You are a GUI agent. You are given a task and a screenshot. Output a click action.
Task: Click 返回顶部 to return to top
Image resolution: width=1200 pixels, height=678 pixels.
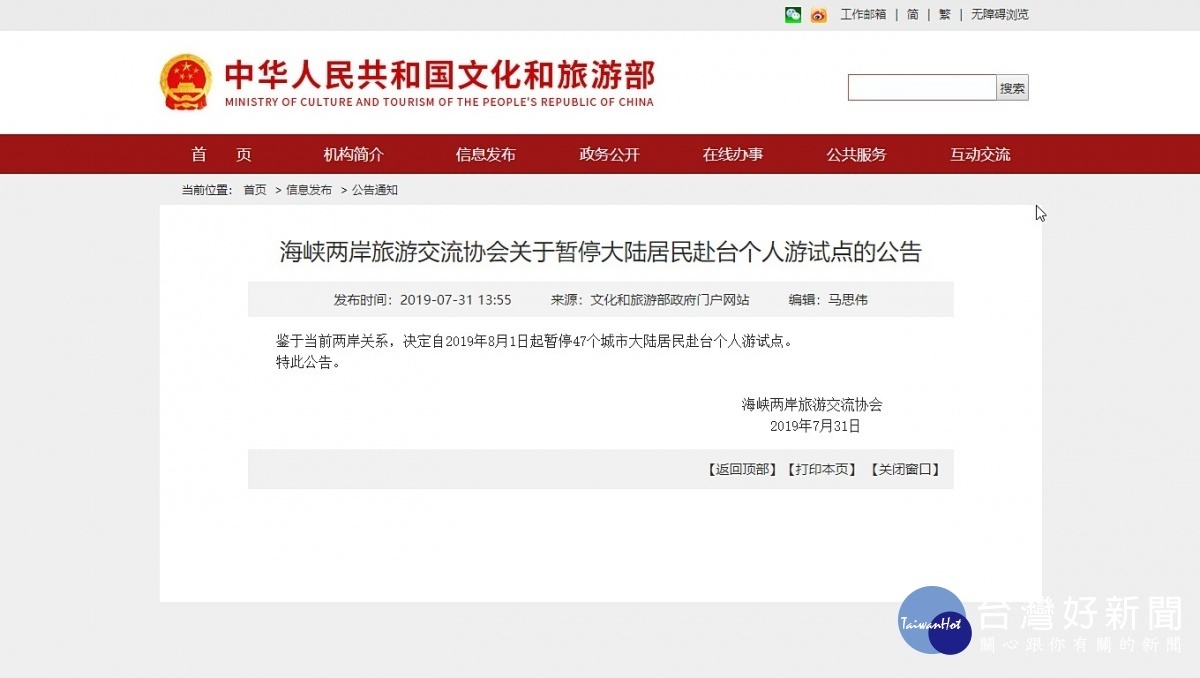point(741,469)
